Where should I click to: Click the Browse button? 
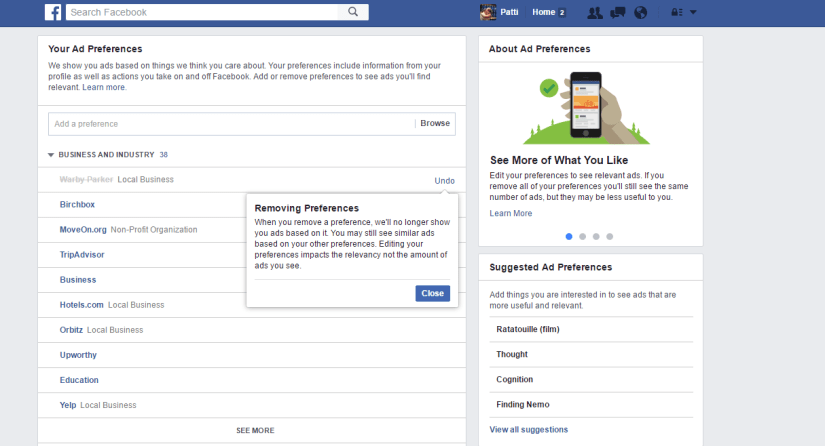click(x=435, y=123)
